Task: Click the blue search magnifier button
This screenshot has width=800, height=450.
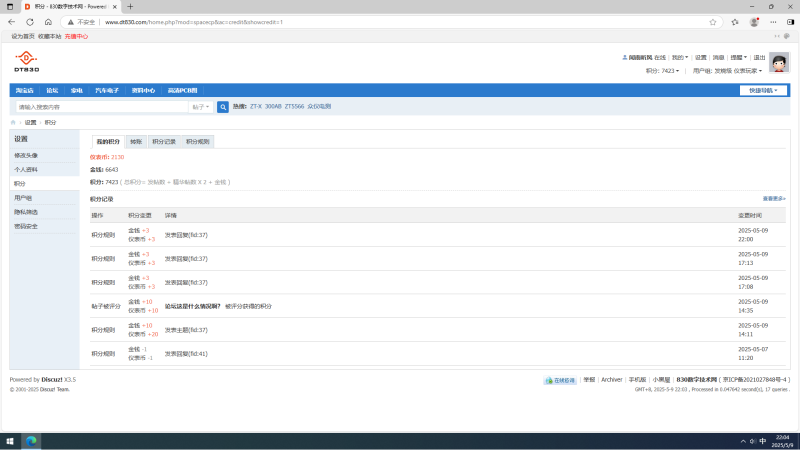Action: (223, 106)
